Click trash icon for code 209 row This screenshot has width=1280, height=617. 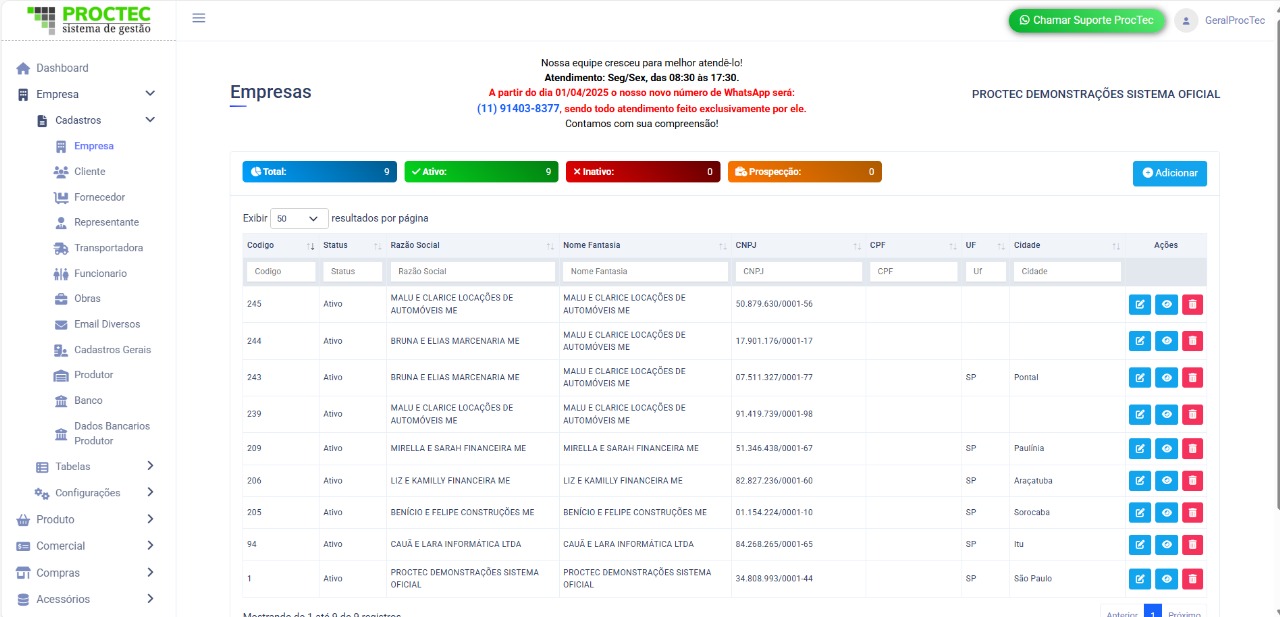coord(1192,449)
